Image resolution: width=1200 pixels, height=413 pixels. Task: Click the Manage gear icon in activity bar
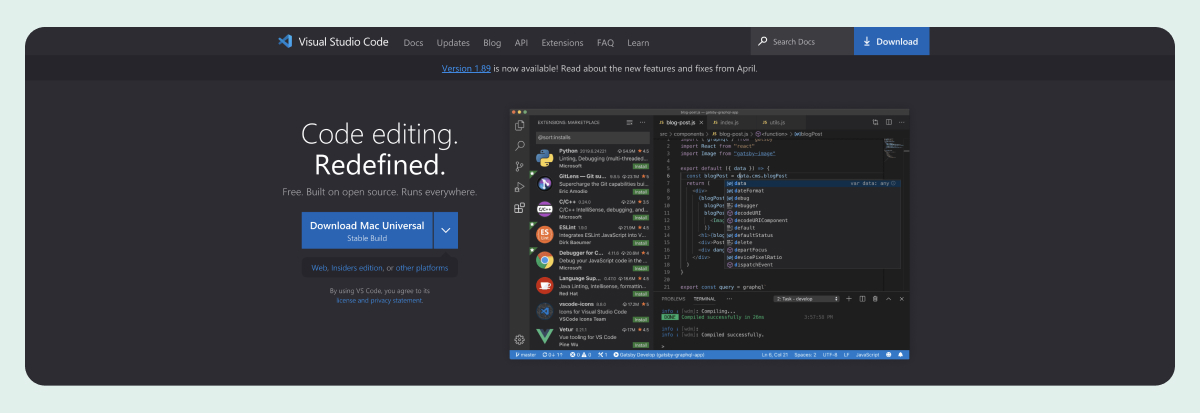pyautogui.click(x=519, y=340)
